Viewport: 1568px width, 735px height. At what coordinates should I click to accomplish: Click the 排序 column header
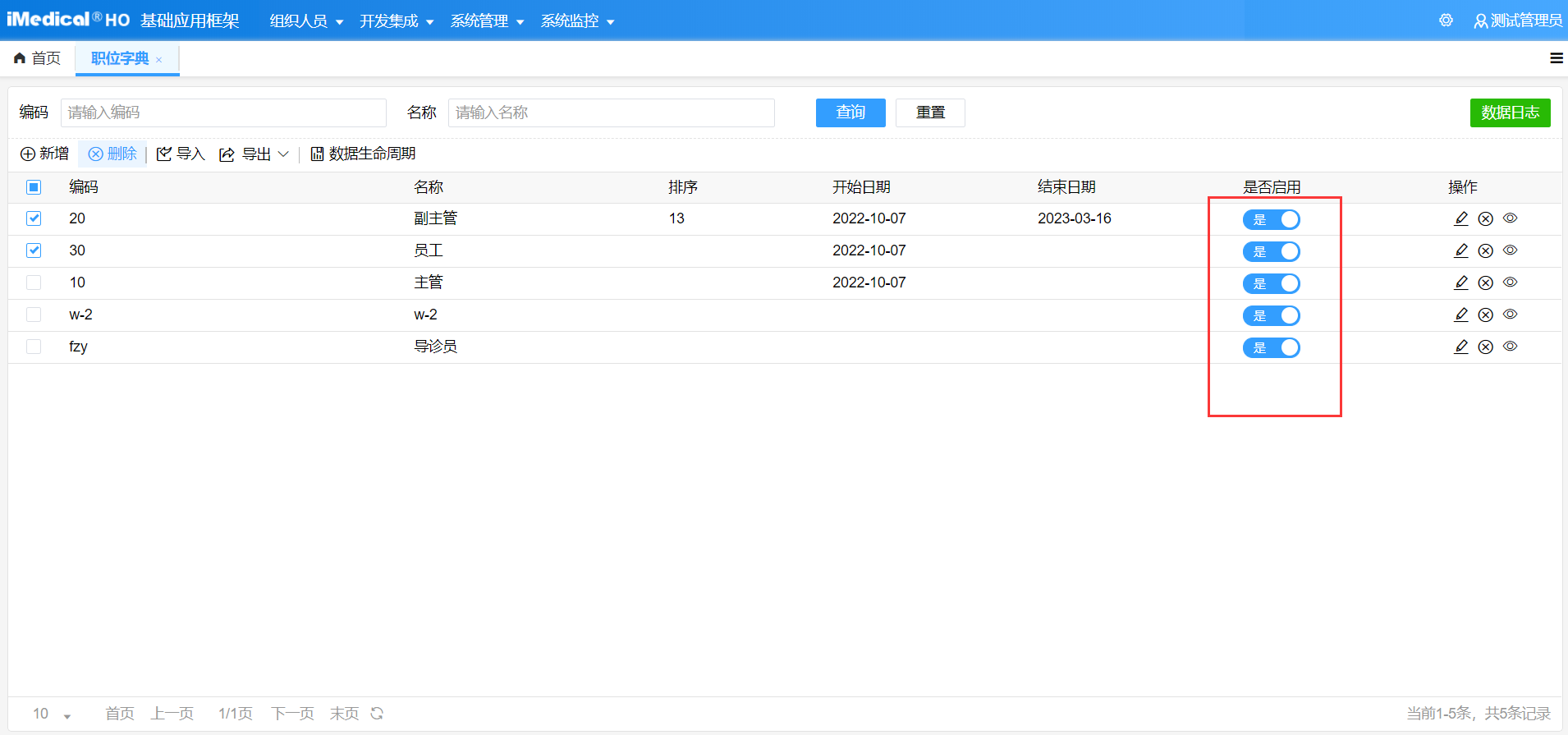point(683,187)
